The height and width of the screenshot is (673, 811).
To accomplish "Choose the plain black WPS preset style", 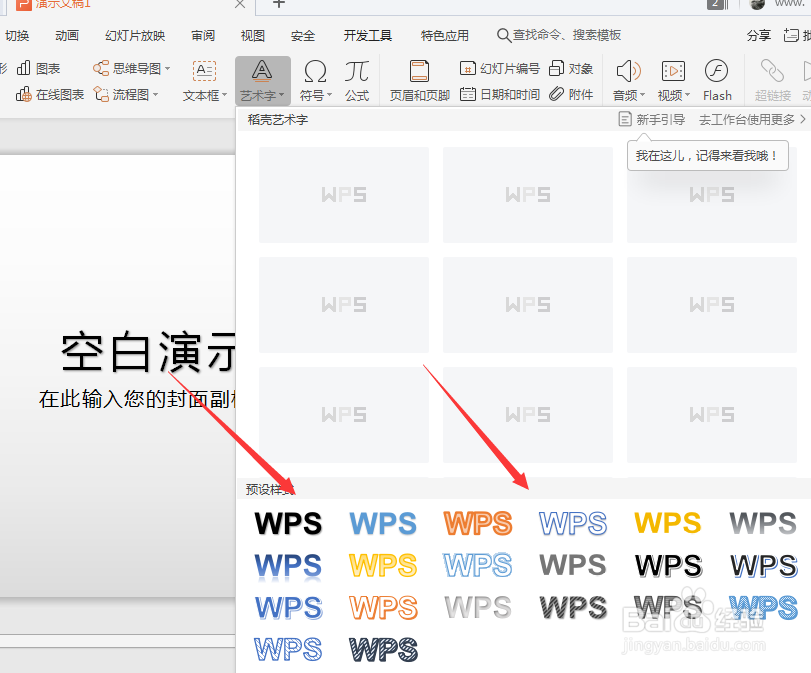I will [288, 523].
